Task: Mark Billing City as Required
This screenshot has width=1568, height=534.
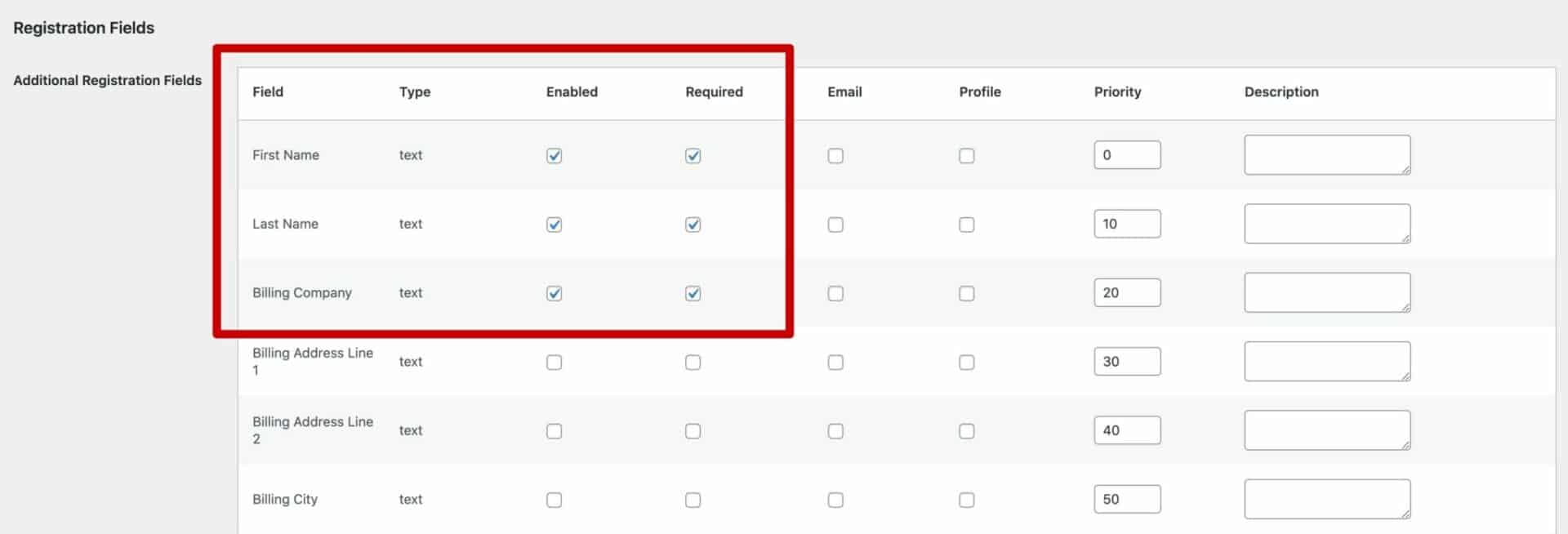Action: point(693,499)
